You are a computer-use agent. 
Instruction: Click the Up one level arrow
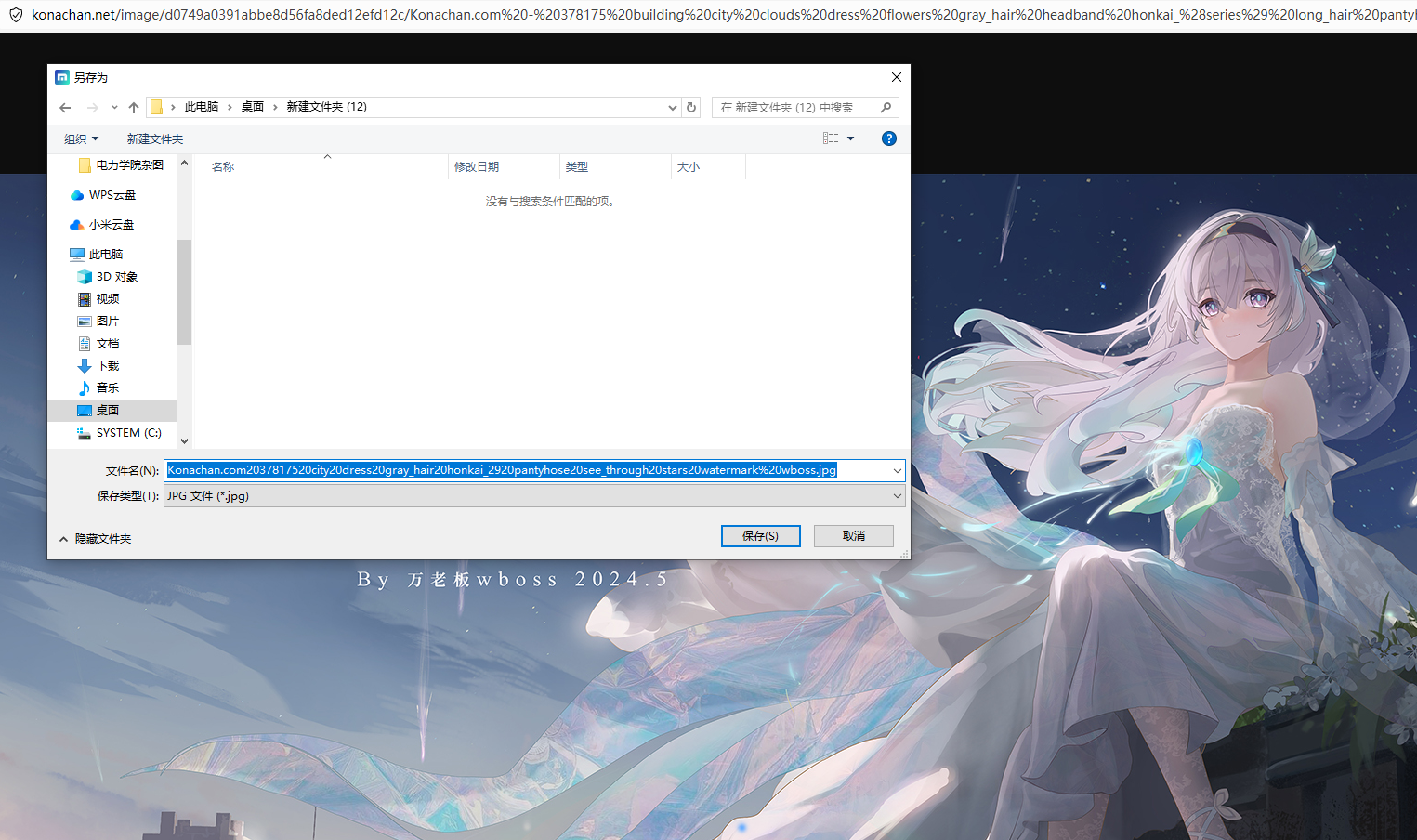coord(134,108)
